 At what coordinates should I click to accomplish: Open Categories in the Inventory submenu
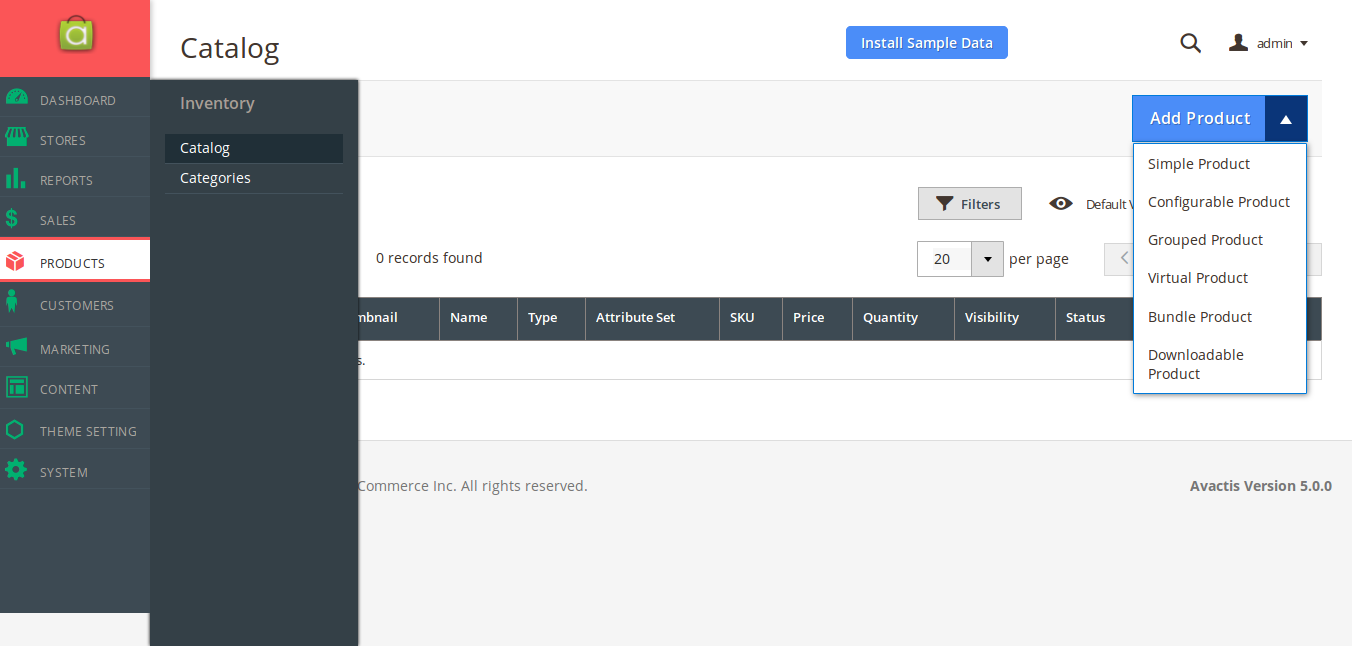tap(254, 178)
